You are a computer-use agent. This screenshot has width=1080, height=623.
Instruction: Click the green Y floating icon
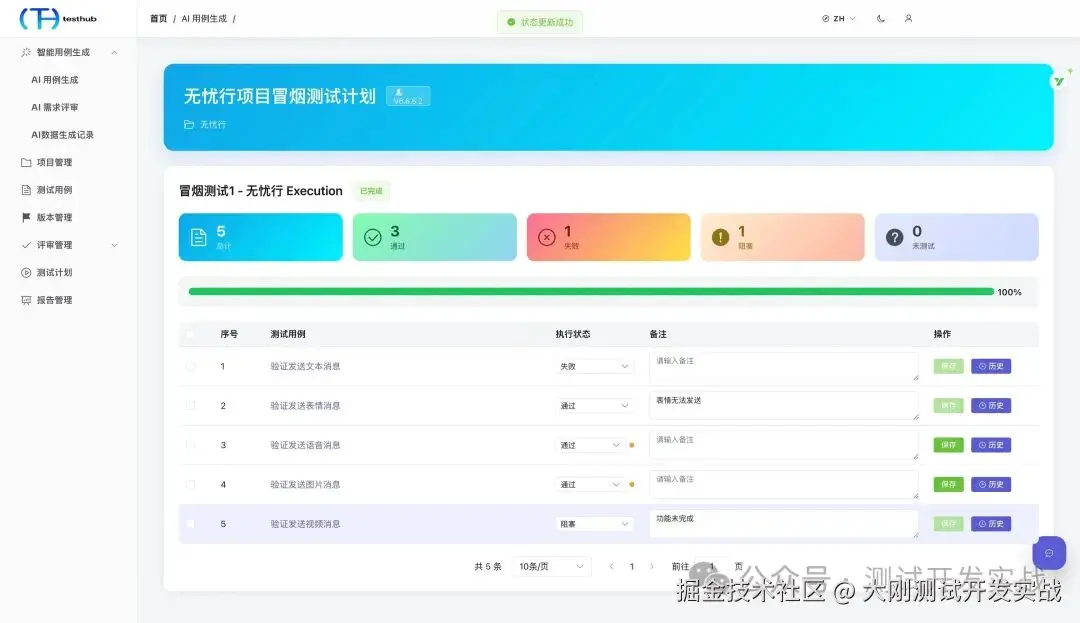click(1059, 81)
